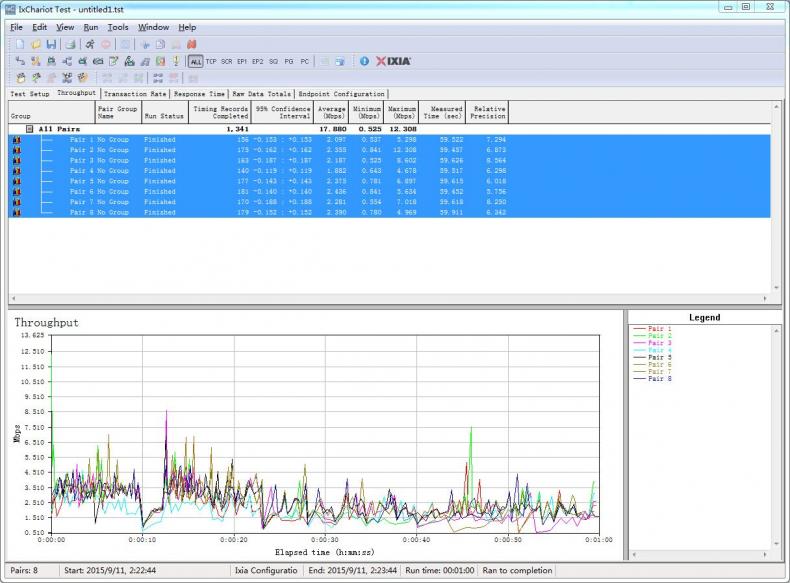Click the 95% Confidence Interval column header
The height and width of the screenshot is (583, 790).
tap(283, 112)
